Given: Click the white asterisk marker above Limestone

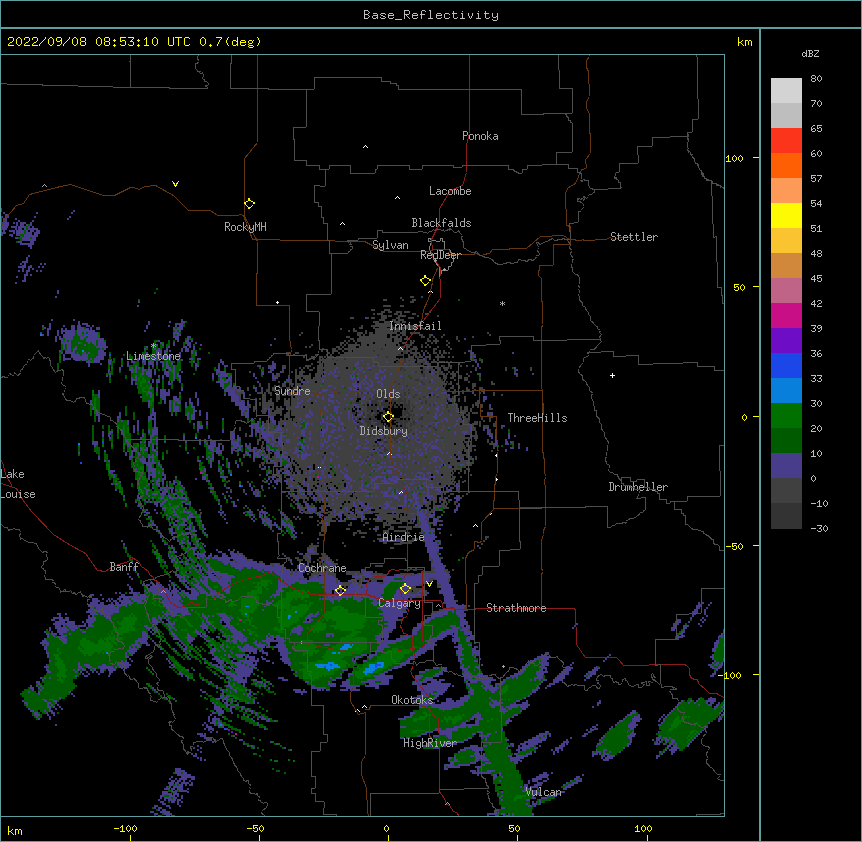Looking at the screenshot, I should click(x=154, y=346).
